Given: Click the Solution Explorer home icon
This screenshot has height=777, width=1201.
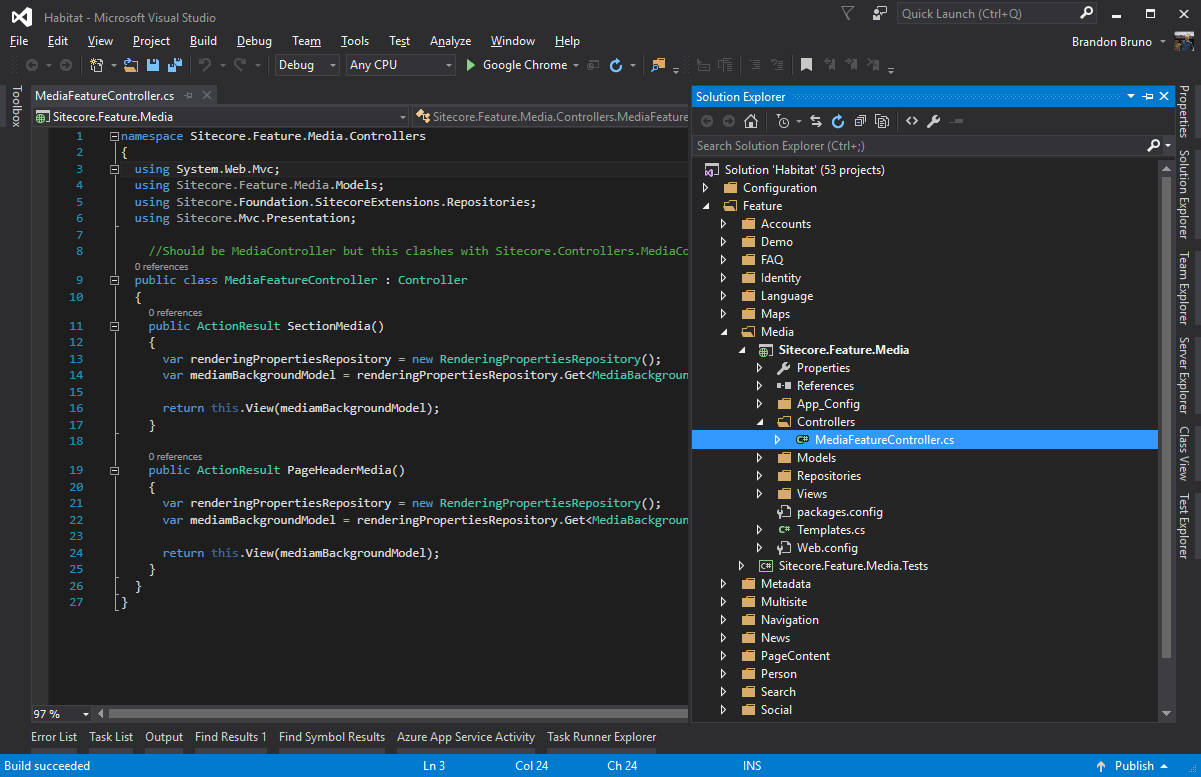Looking at the screenshot, I should (750, 120).
